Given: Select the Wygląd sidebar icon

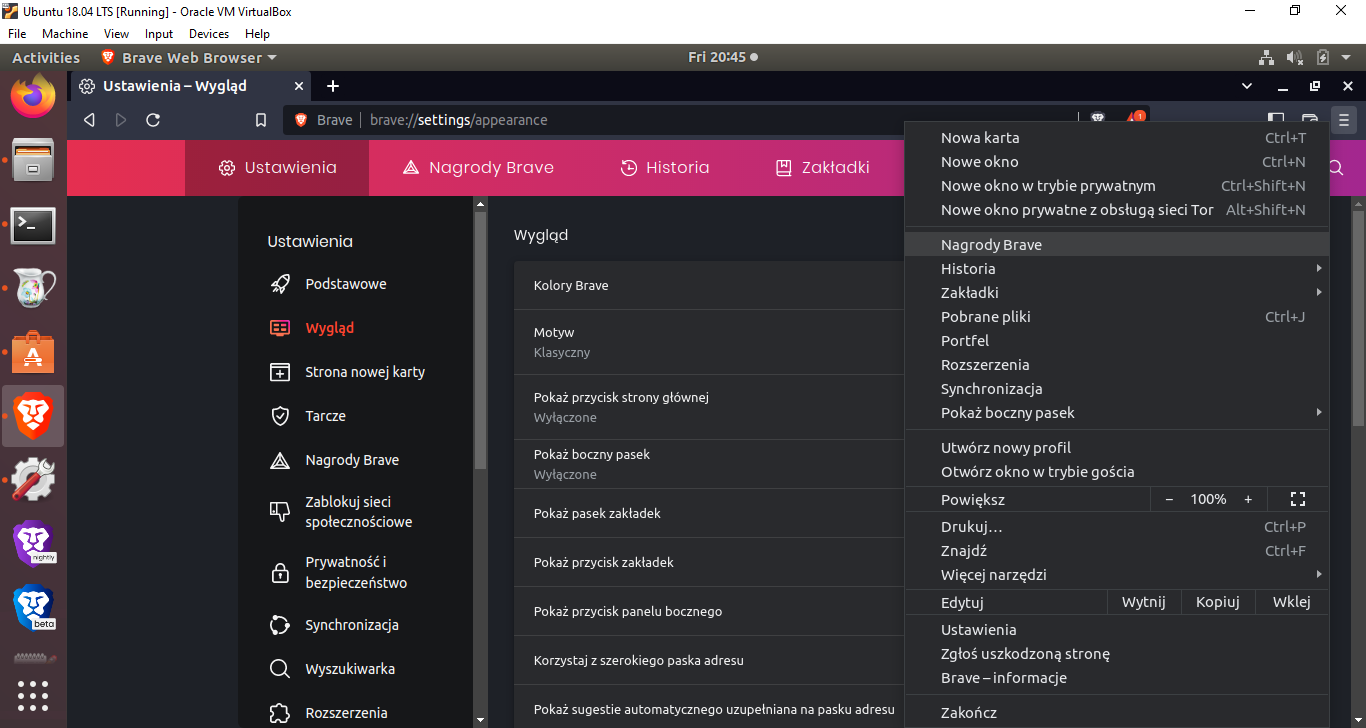Looking at the screenshot, I should [x=280, y=328].
